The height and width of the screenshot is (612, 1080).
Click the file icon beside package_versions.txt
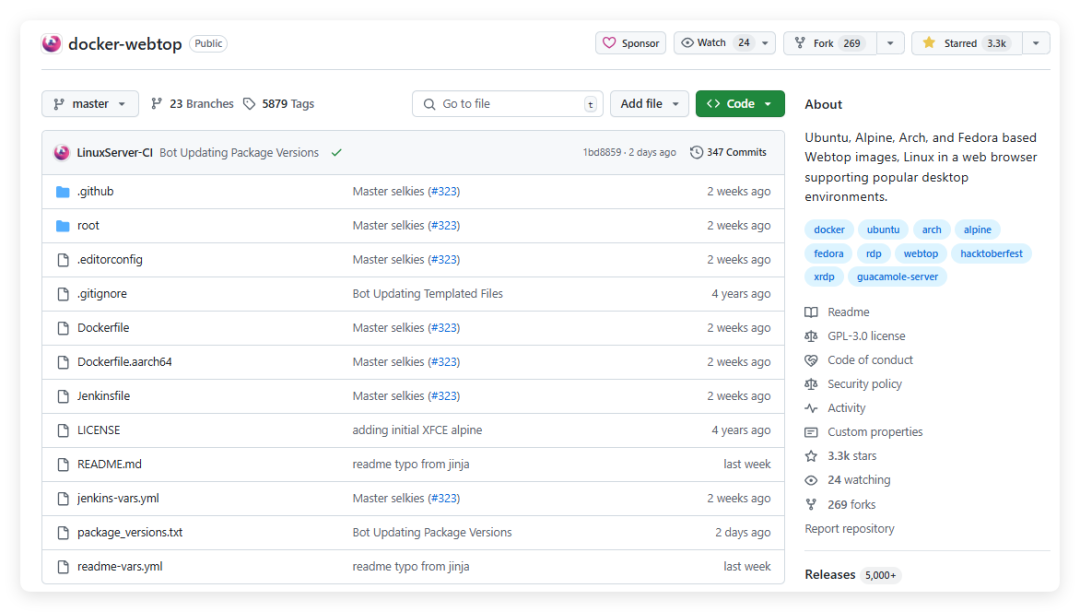[63, 533]
